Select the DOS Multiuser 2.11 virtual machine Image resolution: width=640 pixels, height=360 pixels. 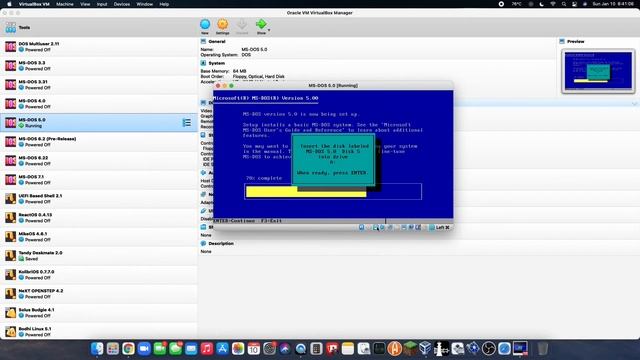(x=99, y=47)
